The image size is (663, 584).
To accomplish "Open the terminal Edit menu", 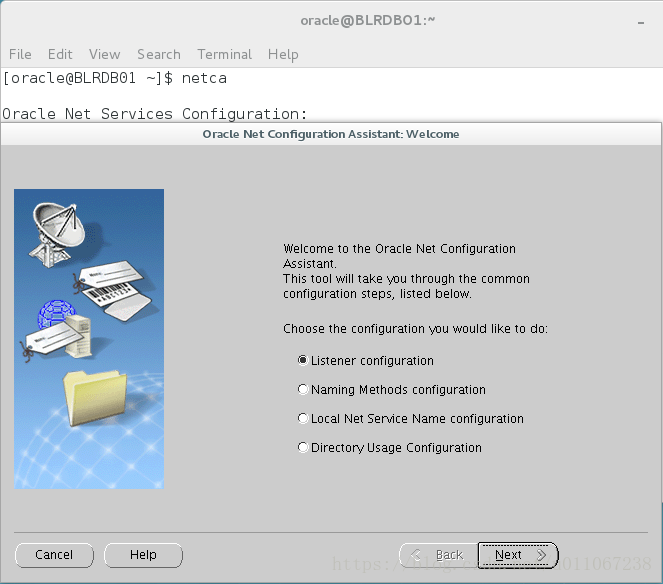I will coord(60,54).
